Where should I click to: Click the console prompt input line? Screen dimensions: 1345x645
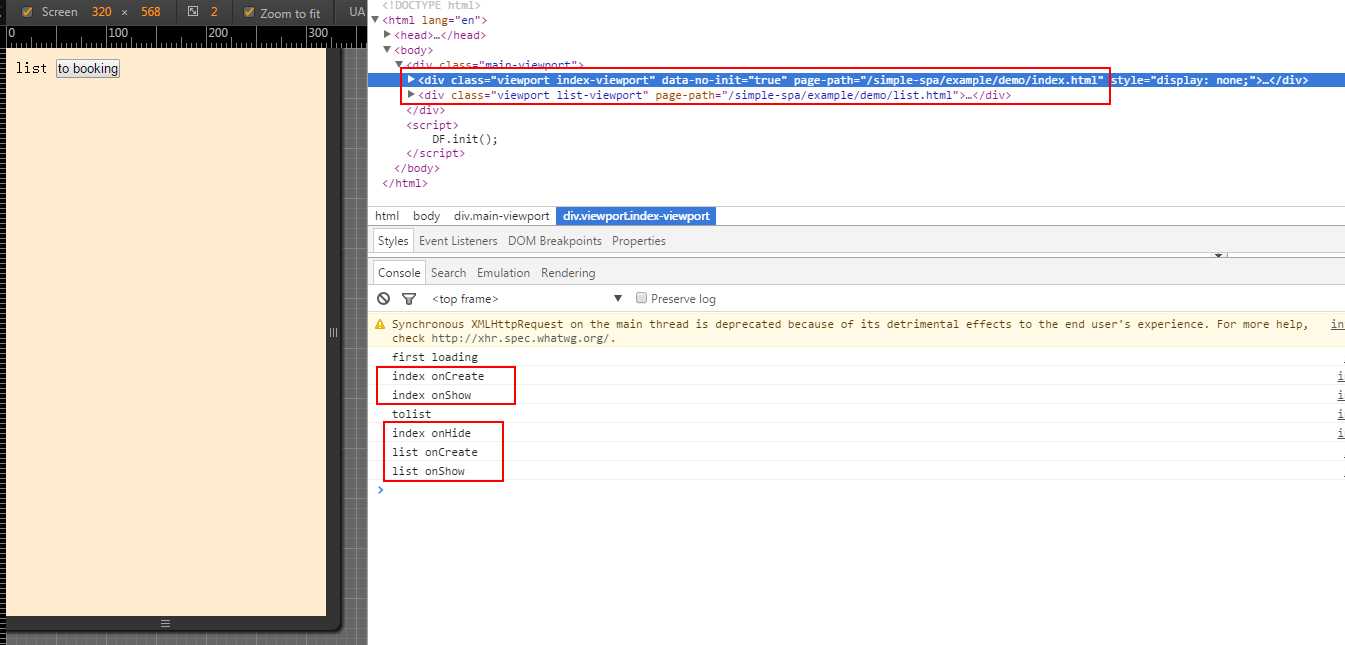860,490
